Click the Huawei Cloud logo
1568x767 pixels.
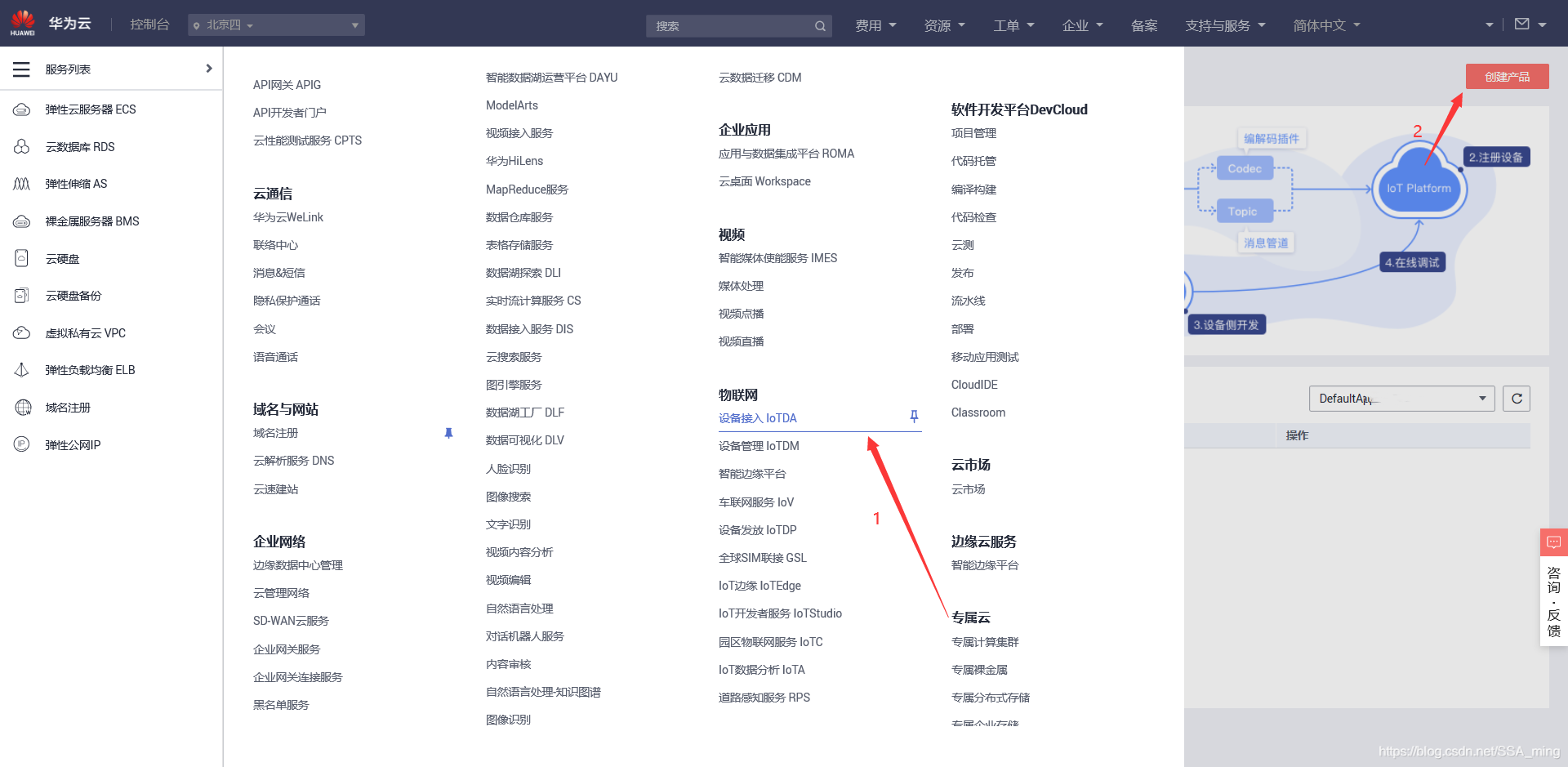pos(23,23)
